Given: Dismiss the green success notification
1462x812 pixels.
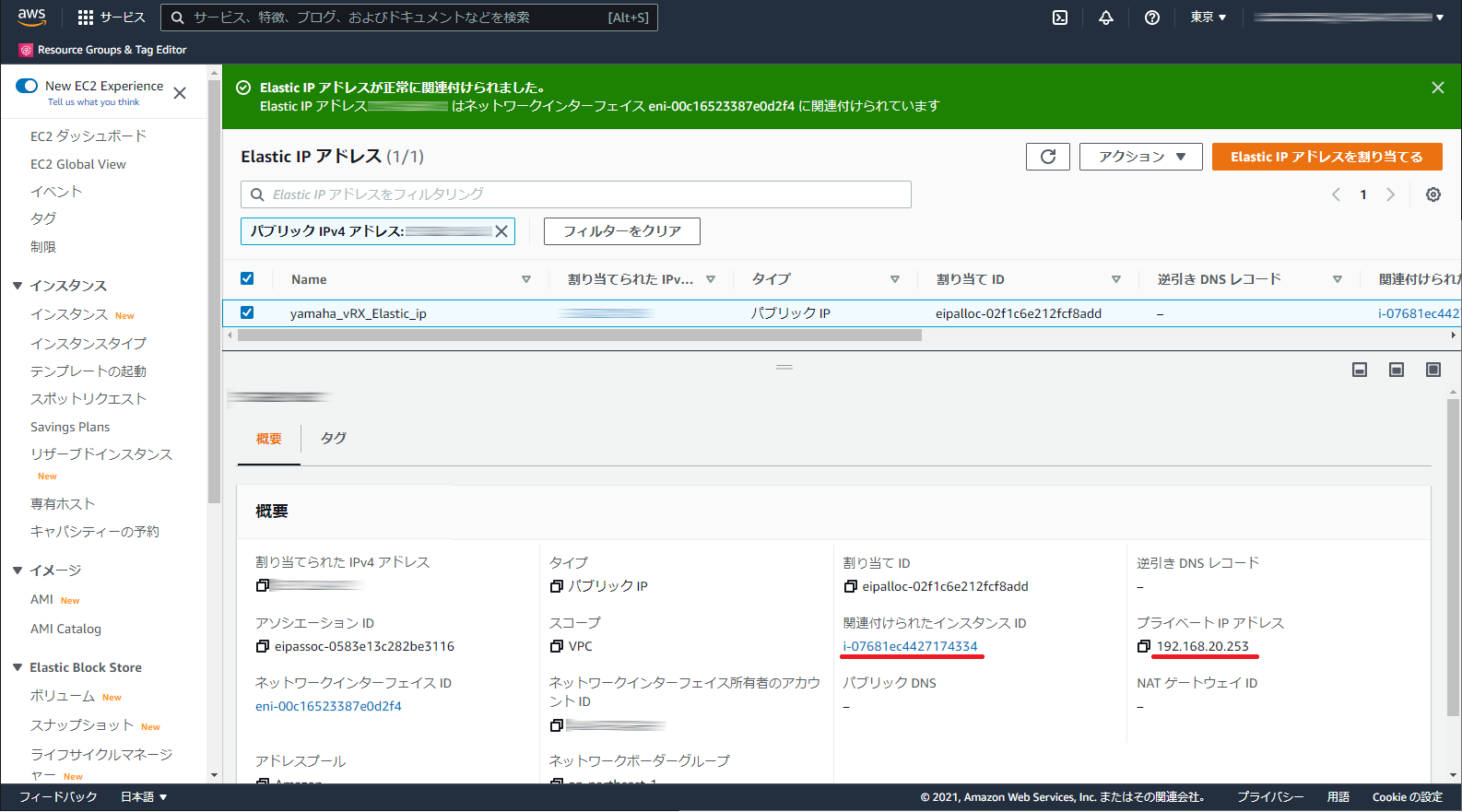Looking at the screenshot, I should point(1438,88).
